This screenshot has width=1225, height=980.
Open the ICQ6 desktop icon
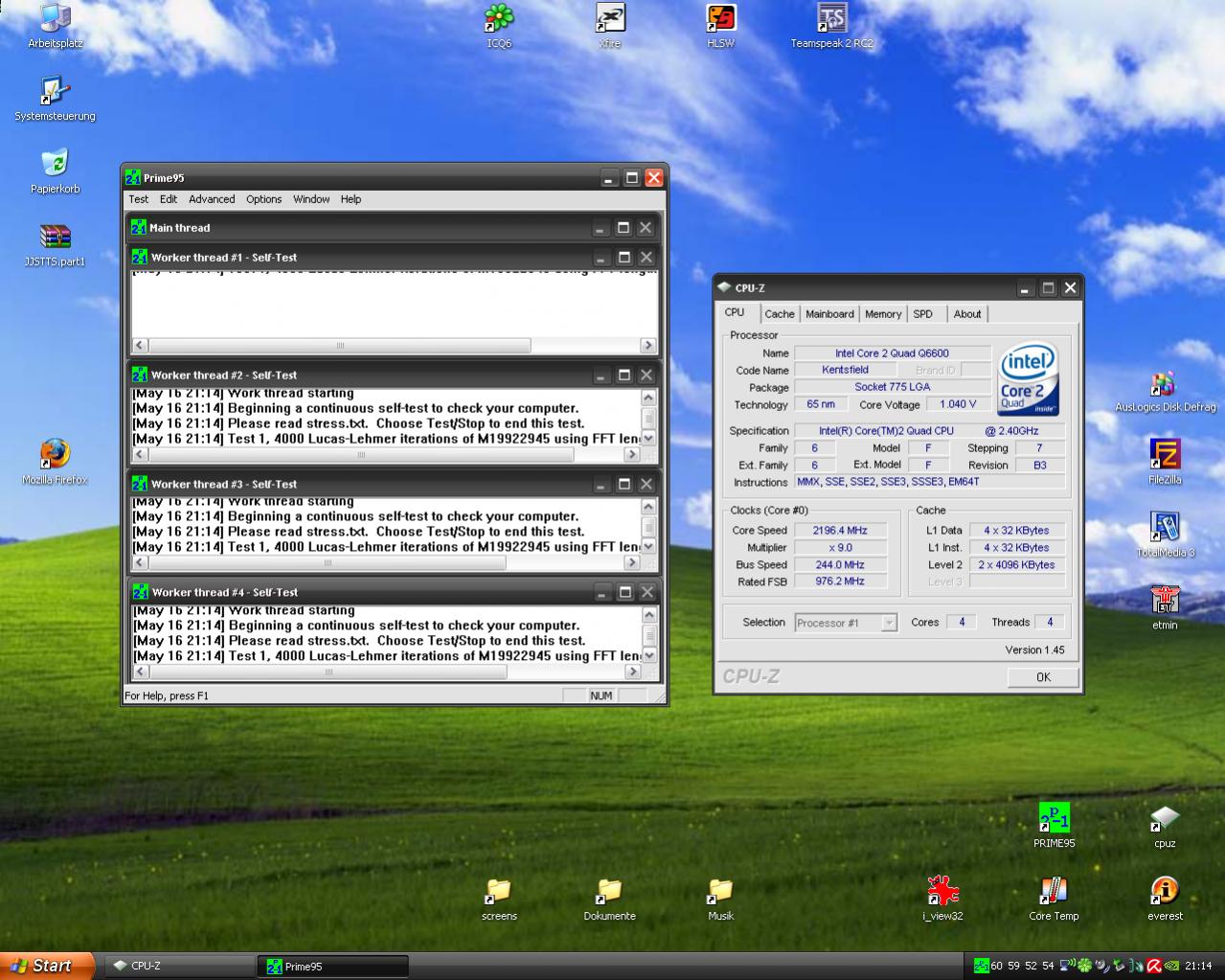(499, 19)
